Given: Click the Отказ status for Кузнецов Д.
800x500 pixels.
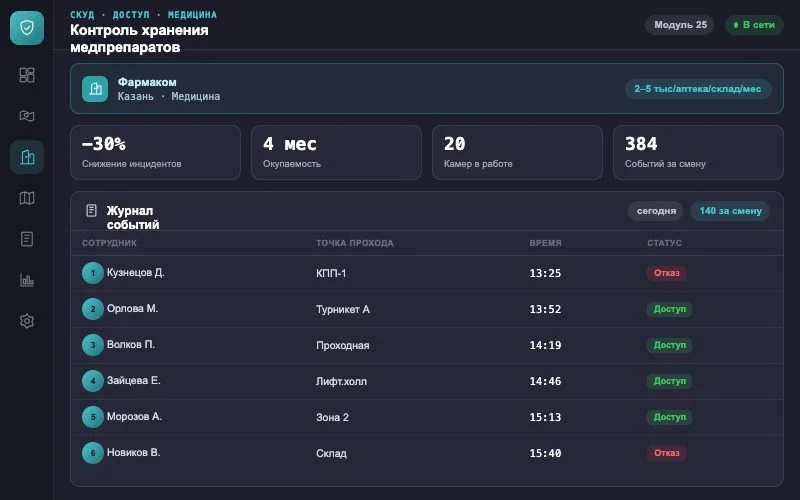Looking at the screenshot, I should click(x=666, y=273).
